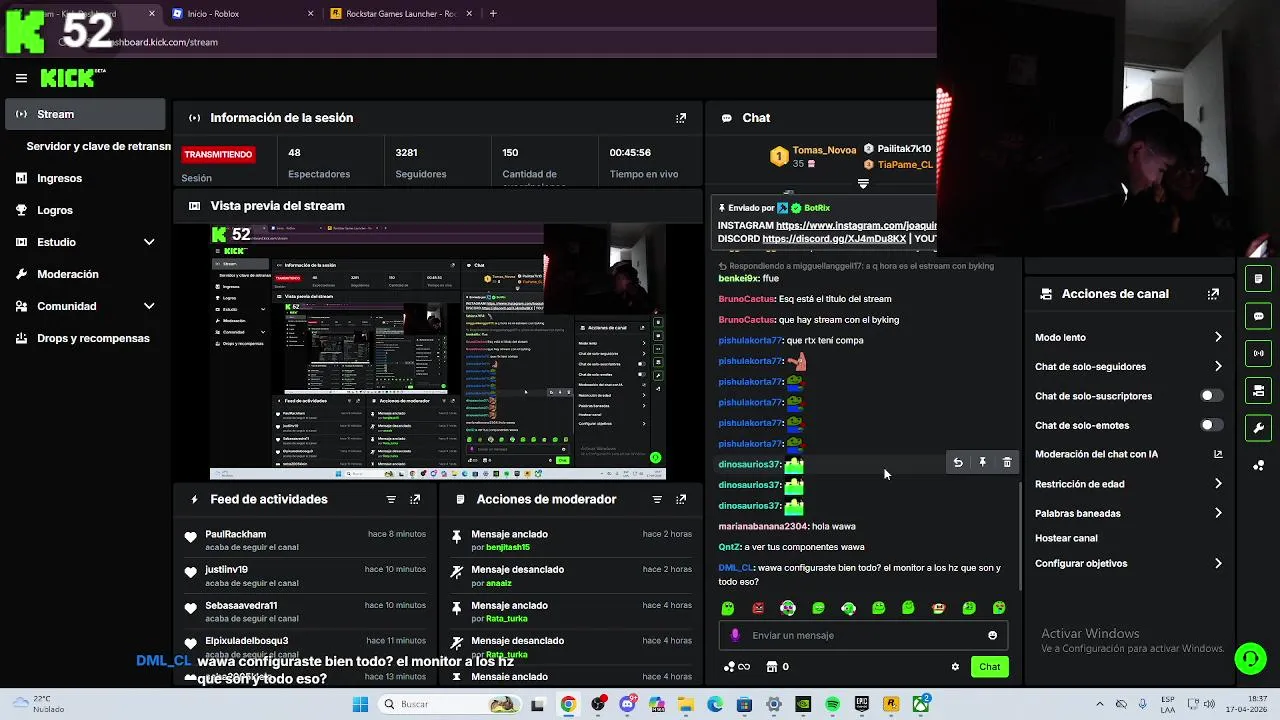Pop out the Acciones de canal panel
This screenshot has width=1280, height=720.
click(1213, 294)
